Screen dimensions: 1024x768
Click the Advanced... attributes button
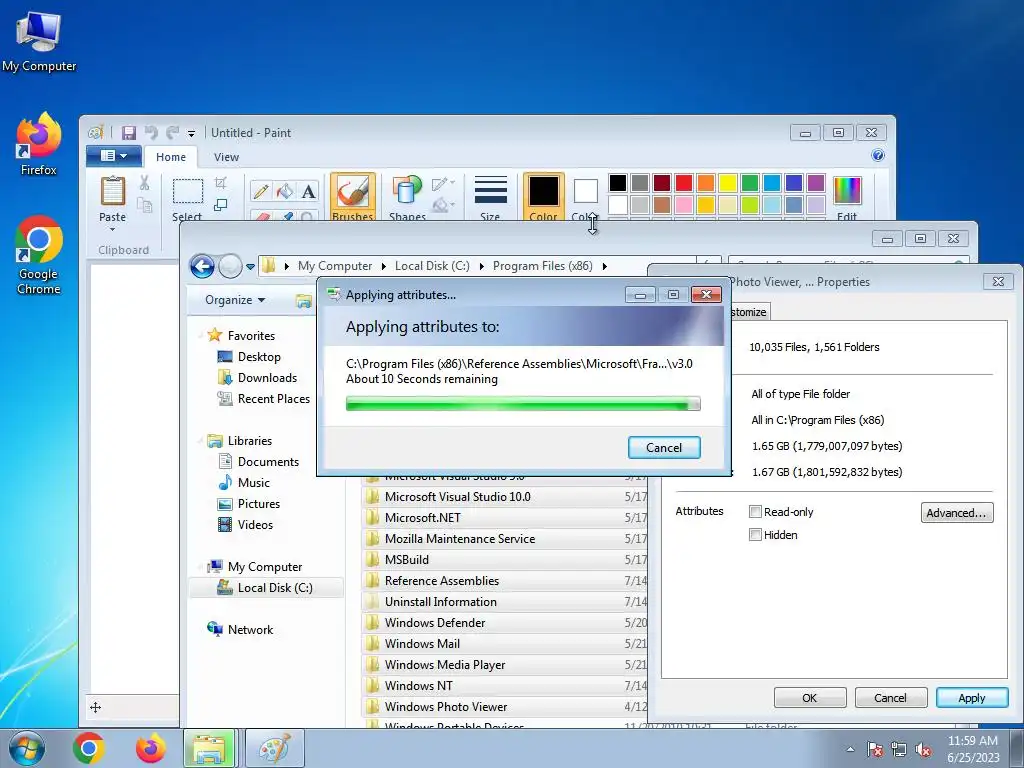pyautogui.click(x=957, y=513)
